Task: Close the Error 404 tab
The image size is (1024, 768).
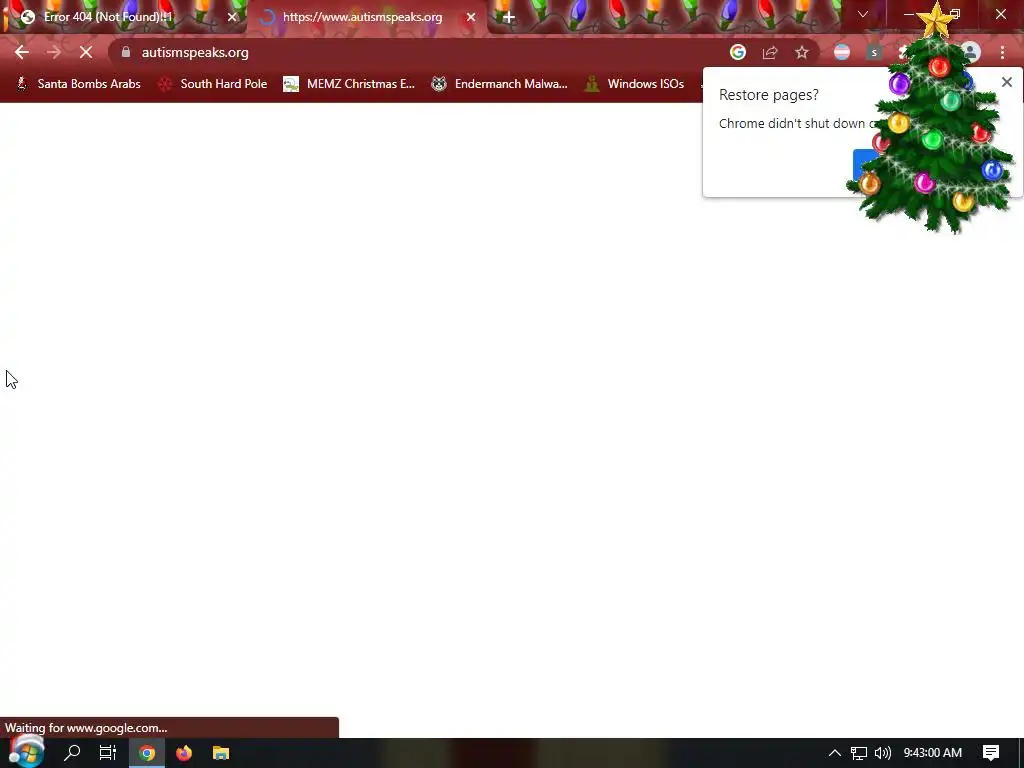Action: 232,18
